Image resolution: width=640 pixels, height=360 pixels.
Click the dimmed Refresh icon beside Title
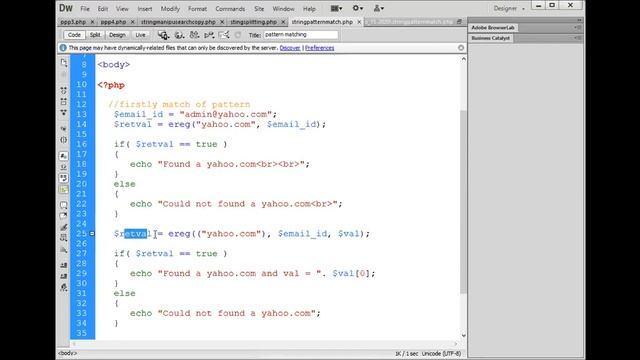pyautogui.click(x=238, y=35)
